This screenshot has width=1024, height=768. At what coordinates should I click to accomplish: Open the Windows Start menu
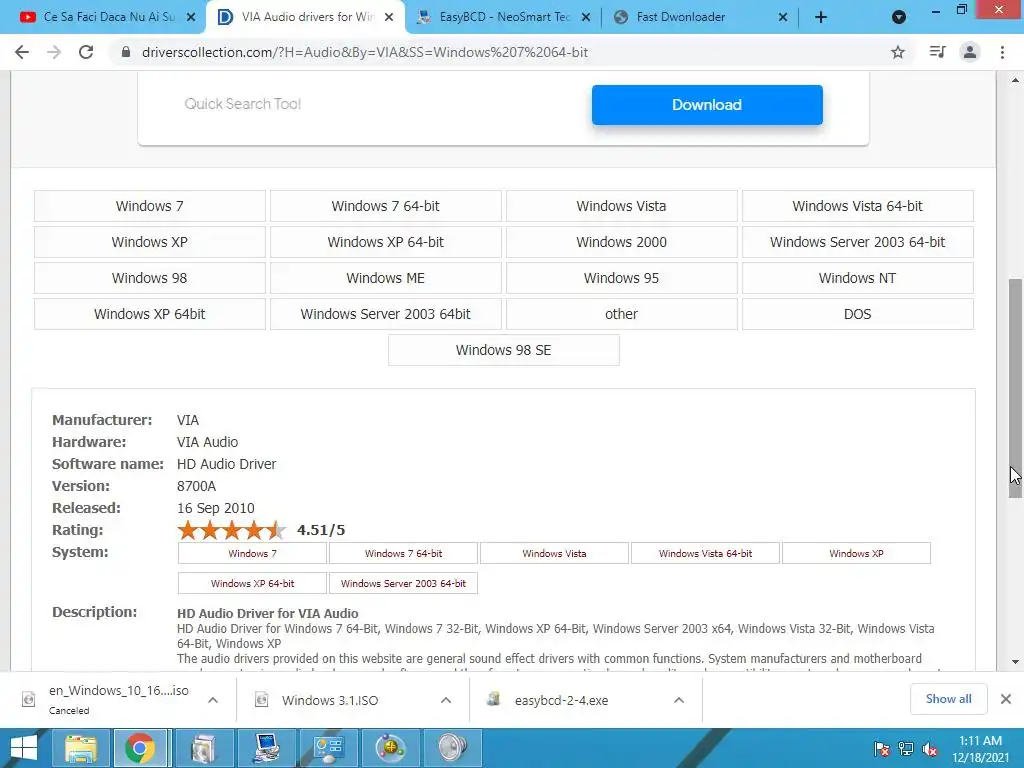[x=24, y=748]
